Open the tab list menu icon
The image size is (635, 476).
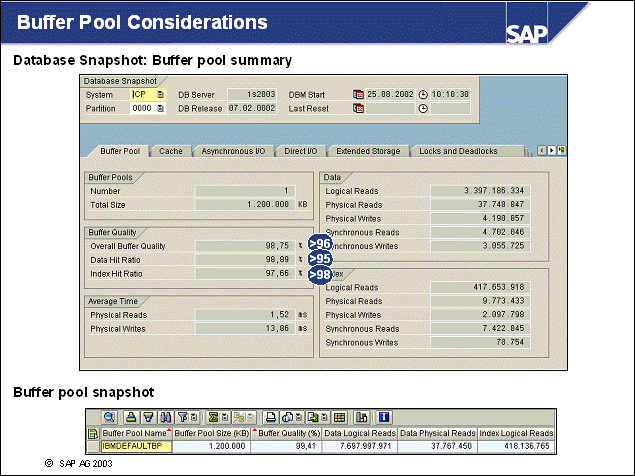pos(563,150)
